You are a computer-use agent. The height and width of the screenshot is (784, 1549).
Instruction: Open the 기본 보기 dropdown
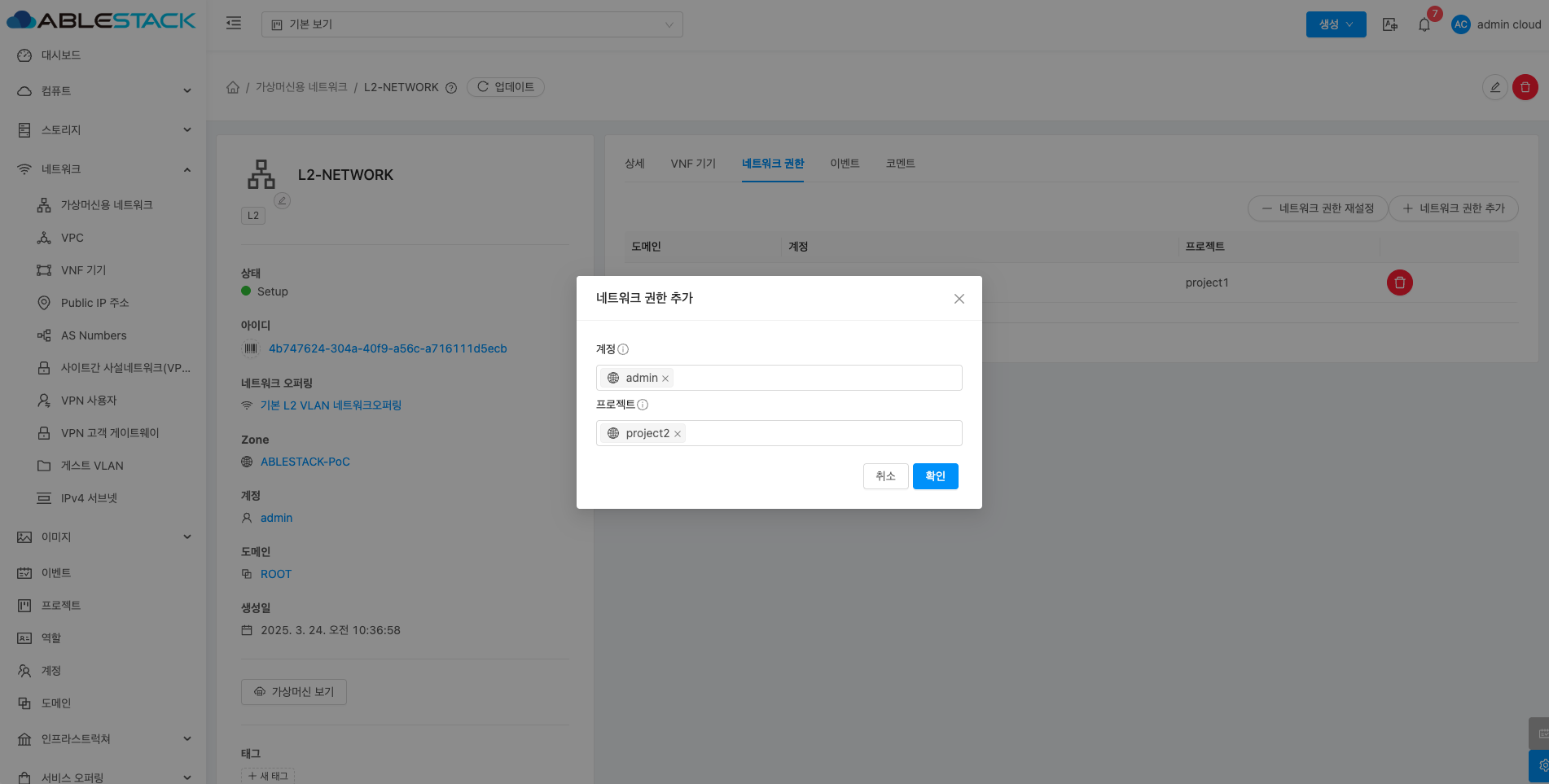click(472, 24)
